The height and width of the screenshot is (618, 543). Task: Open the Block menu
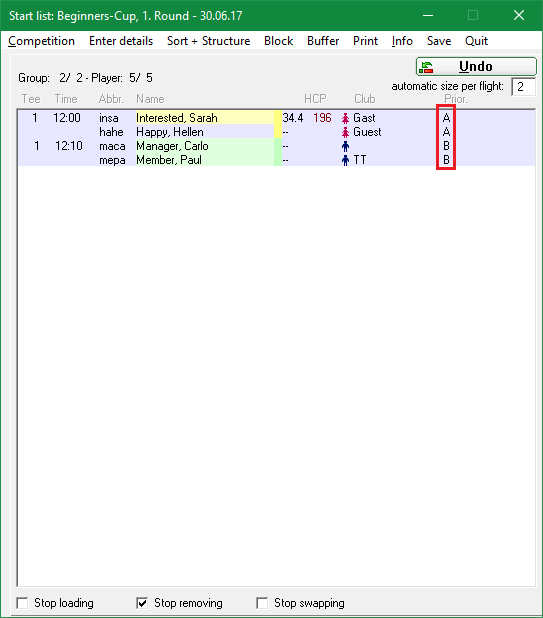click(x=279, y=41)
